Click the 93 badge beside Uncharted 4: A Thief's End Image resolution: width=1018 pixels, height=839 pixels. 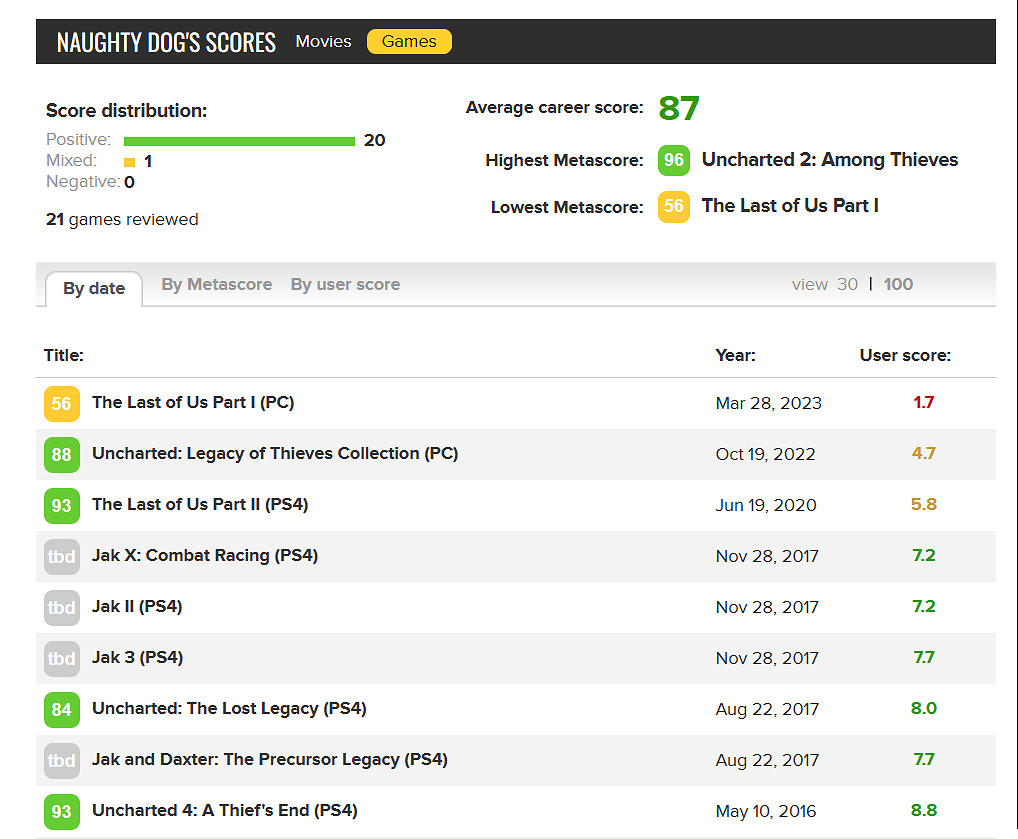(x=61, y=811)
